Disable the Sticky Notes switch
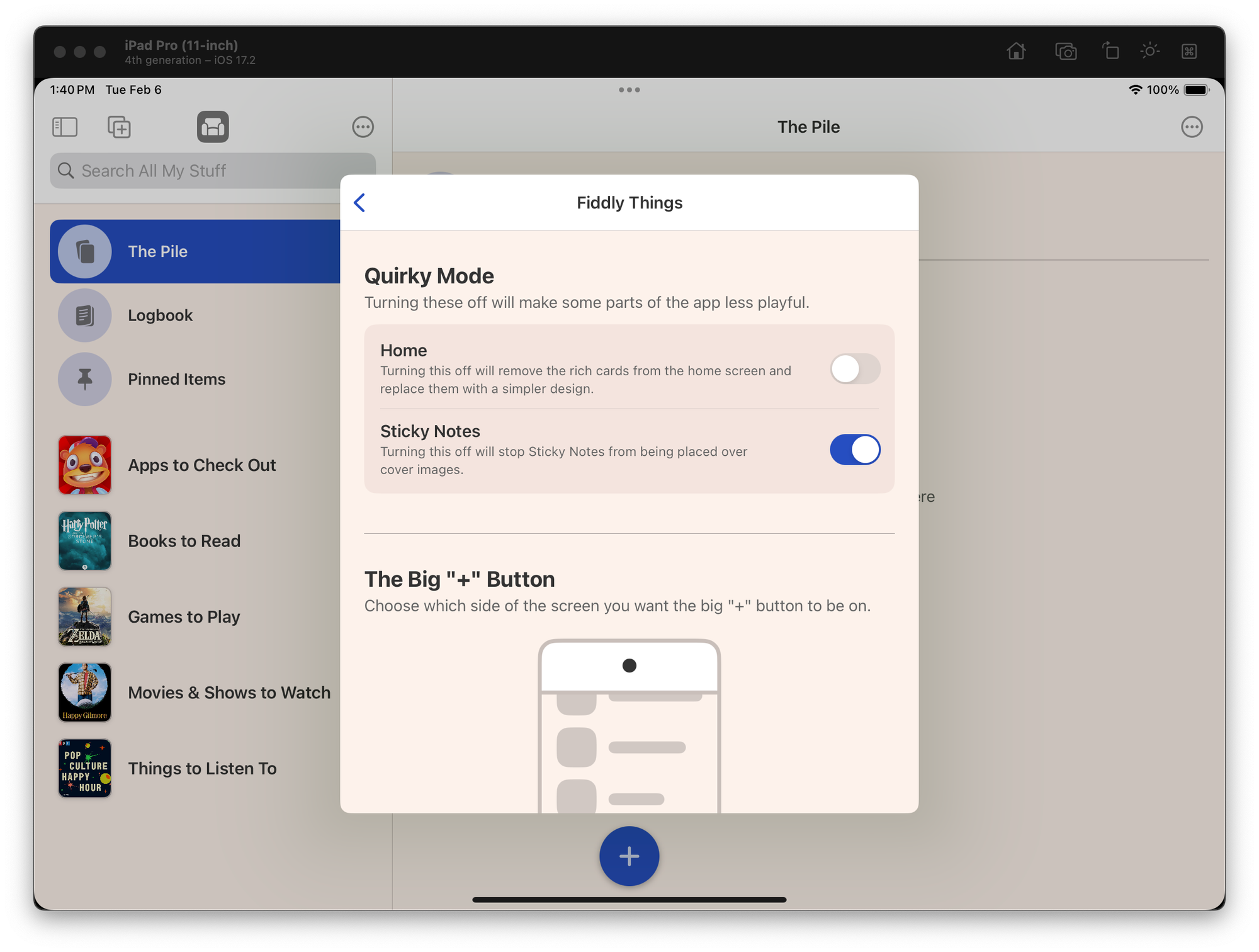Screen dimensions: 1259x952 tap(854, 450)
